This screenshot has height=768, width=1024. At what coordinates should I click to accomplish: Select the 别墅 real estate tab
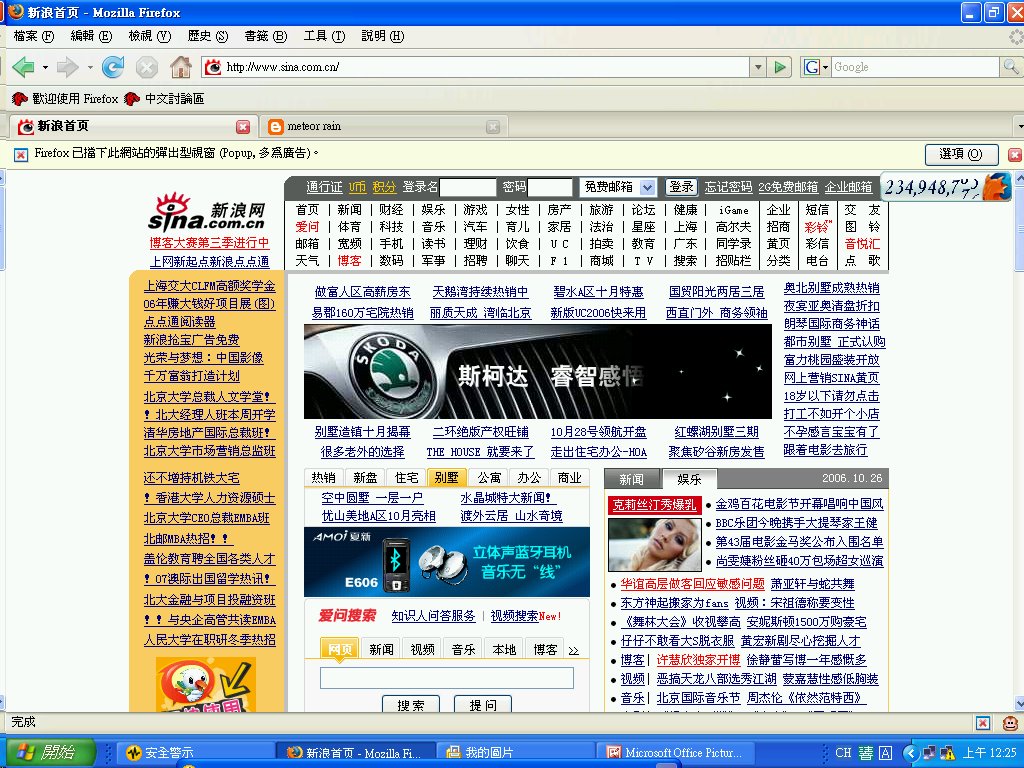(446, 477)
